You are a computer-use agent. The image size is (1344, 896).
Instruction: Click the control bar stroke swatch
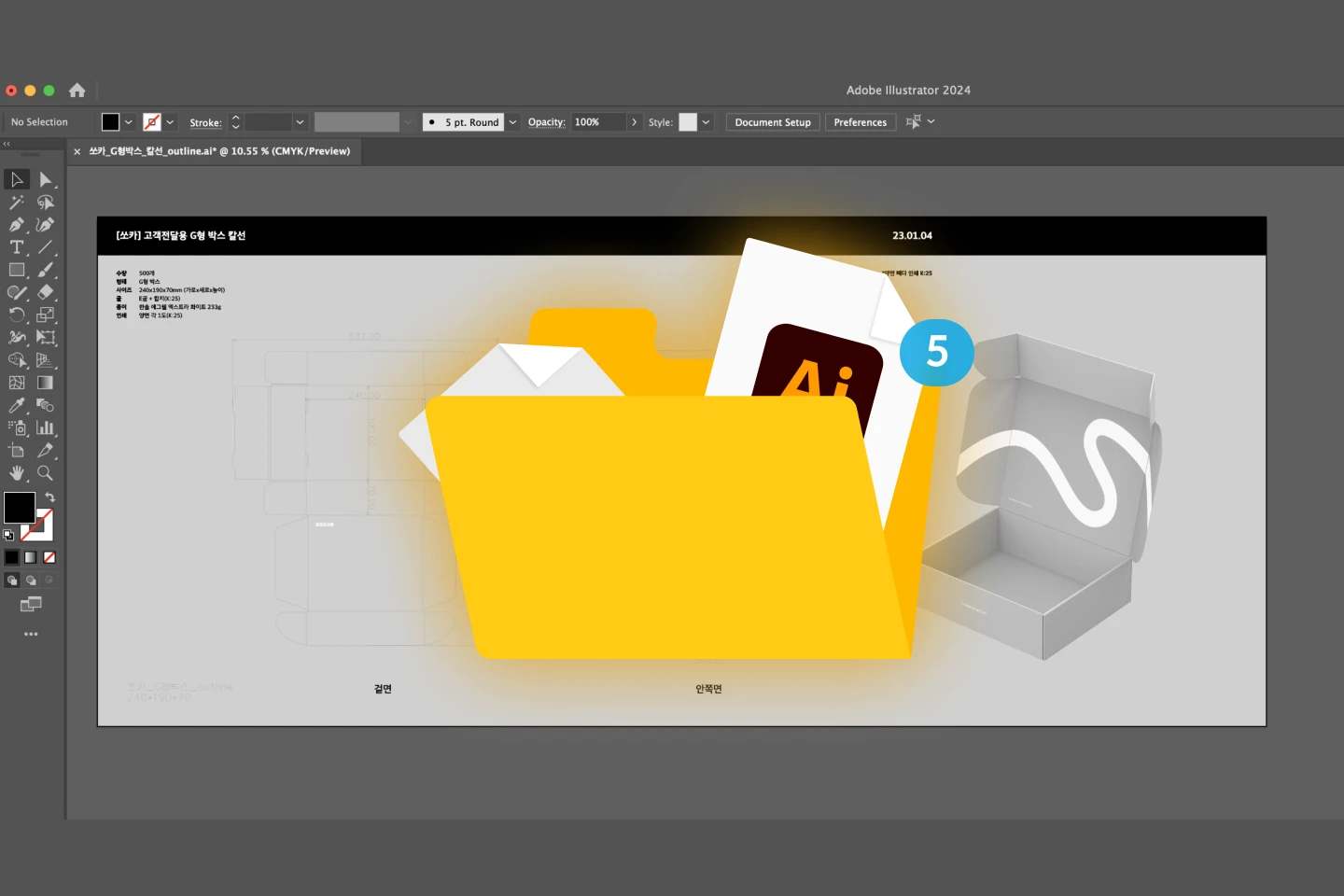(x=152, y=122)
